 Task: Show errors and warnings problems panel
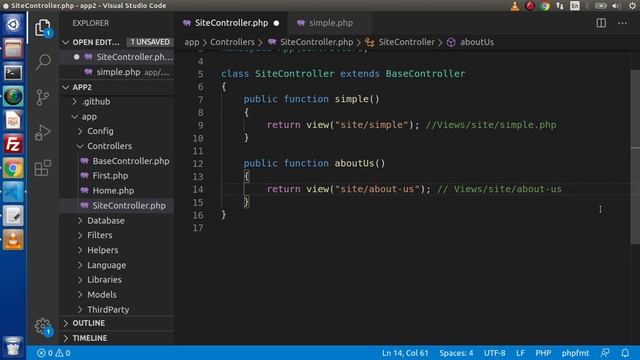pos(53,353)
